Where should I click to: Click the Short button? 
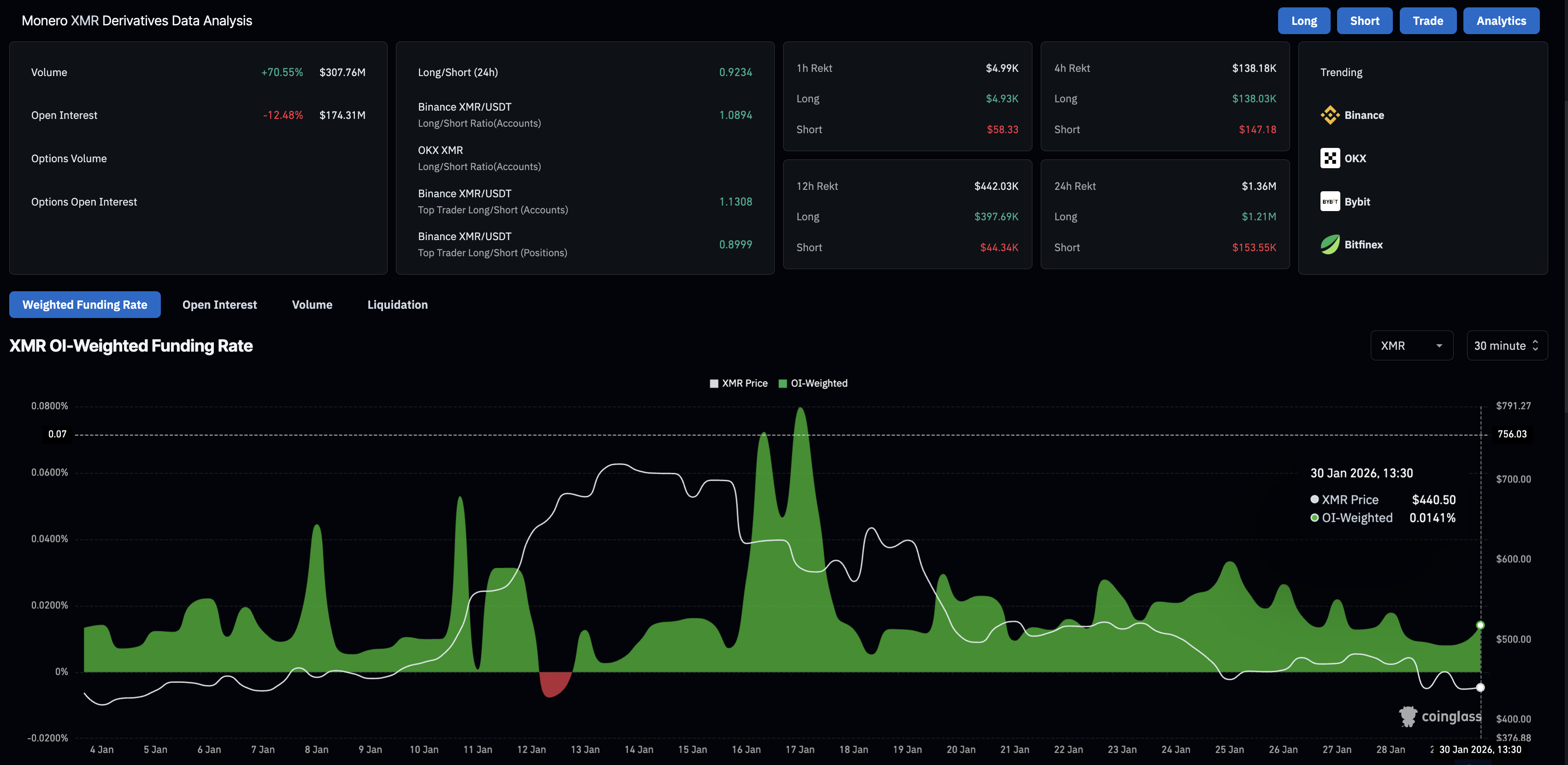click(x=1364, y=21)
